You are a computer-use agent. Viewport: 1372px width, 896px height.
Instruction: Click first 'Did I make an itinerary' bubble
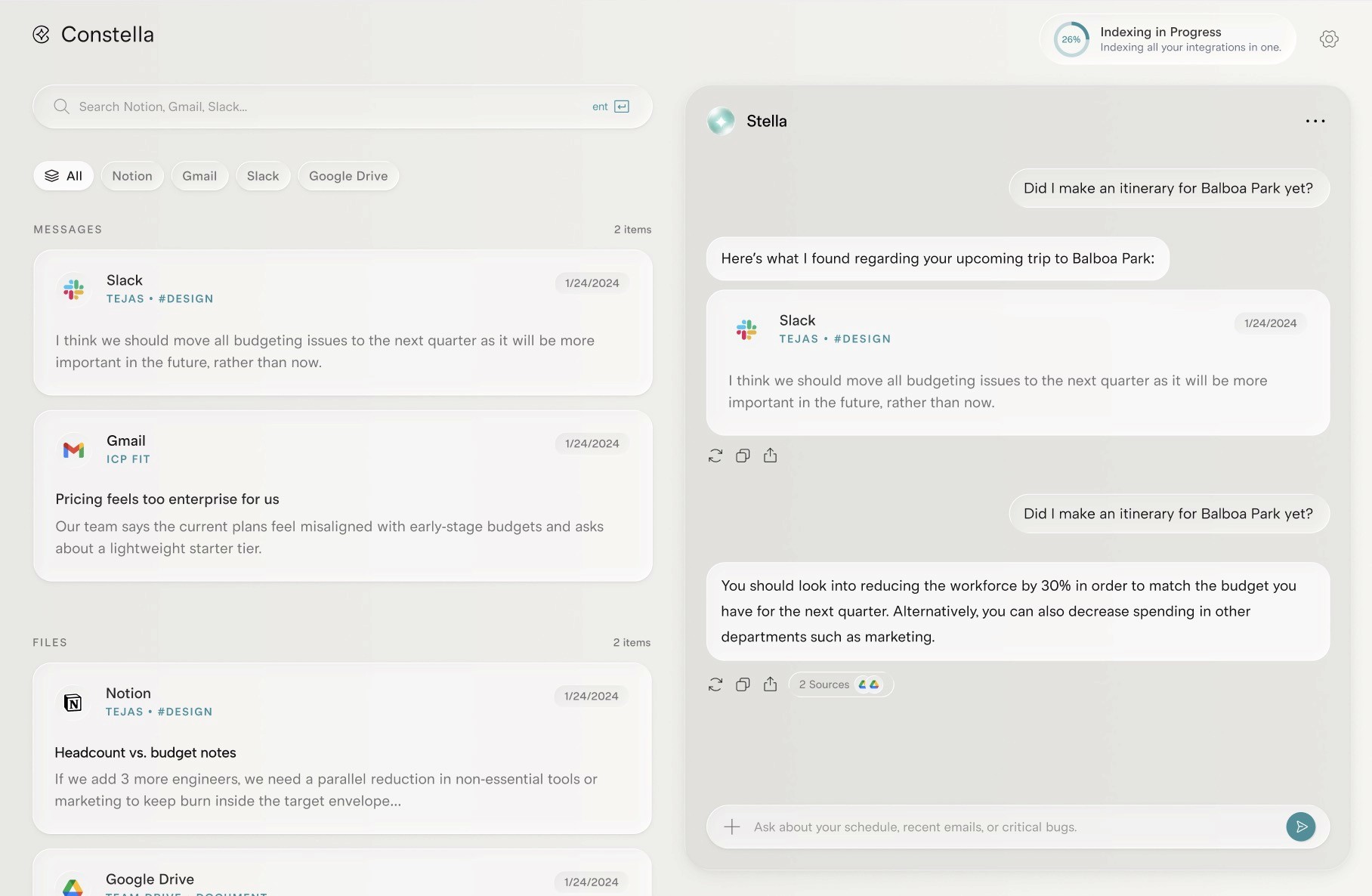(1169, 188)
